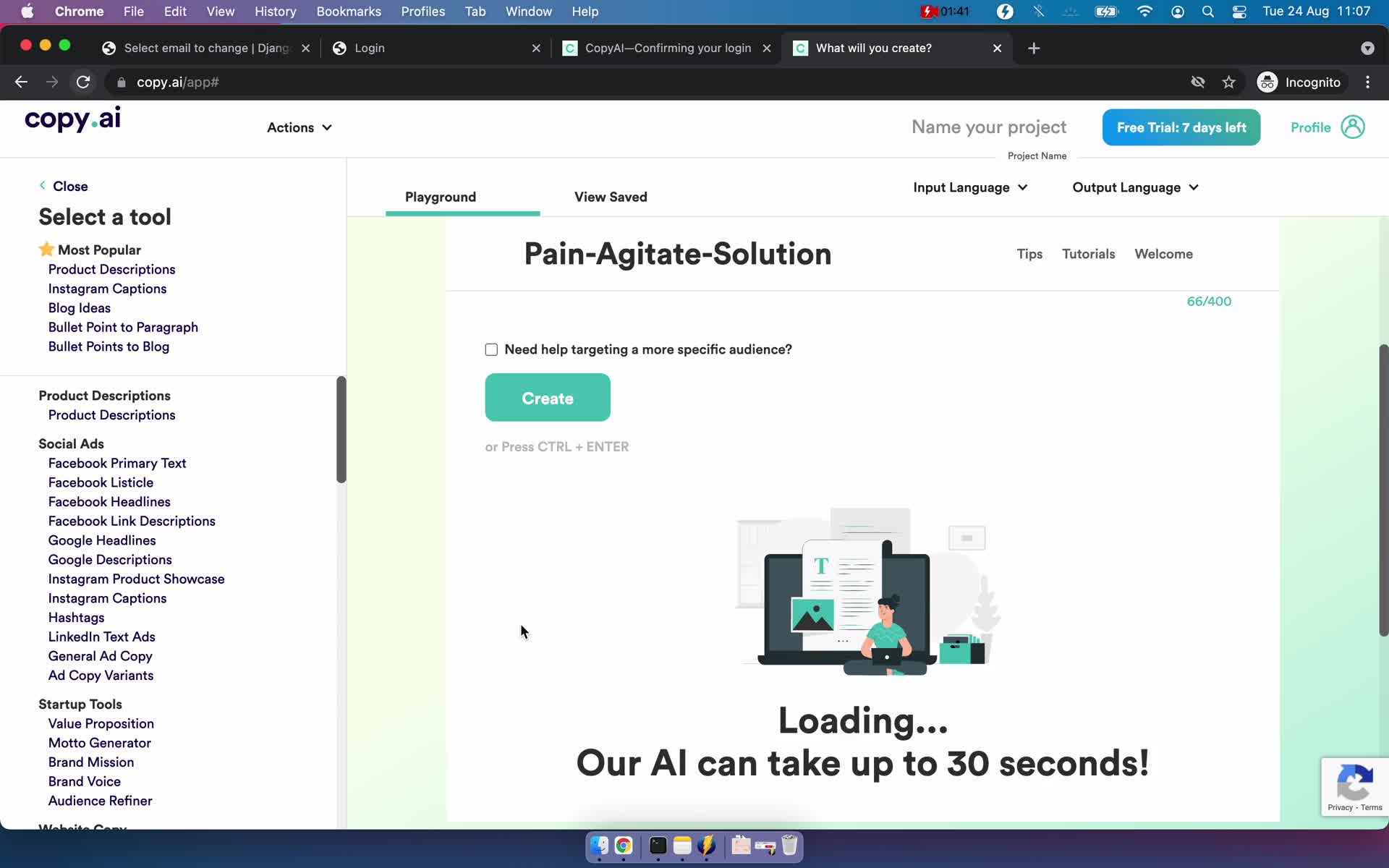Expand the Actions dropdown

(300, 127)
